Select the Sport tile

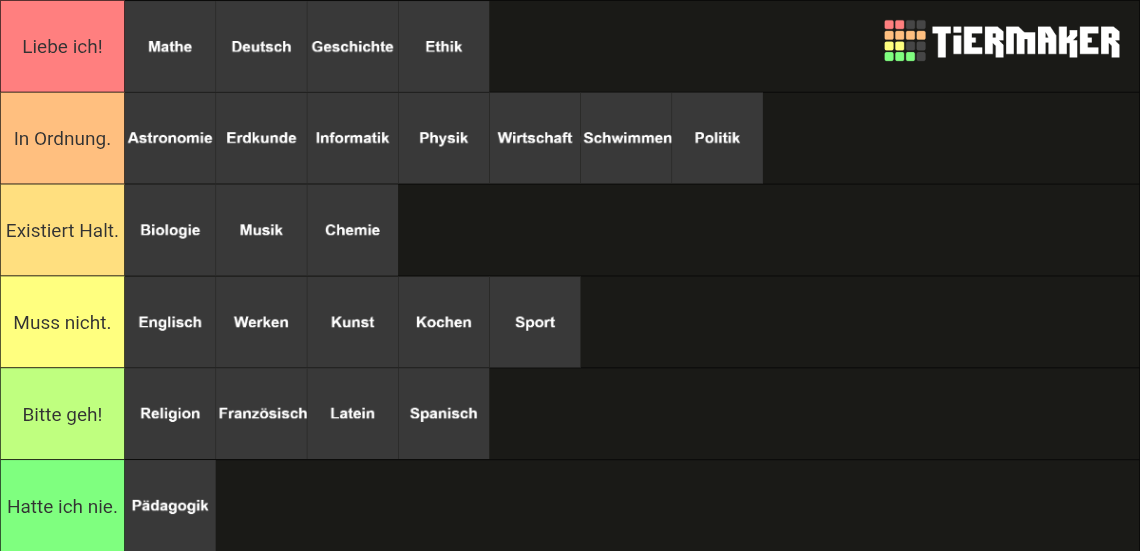tap(535, 322)
